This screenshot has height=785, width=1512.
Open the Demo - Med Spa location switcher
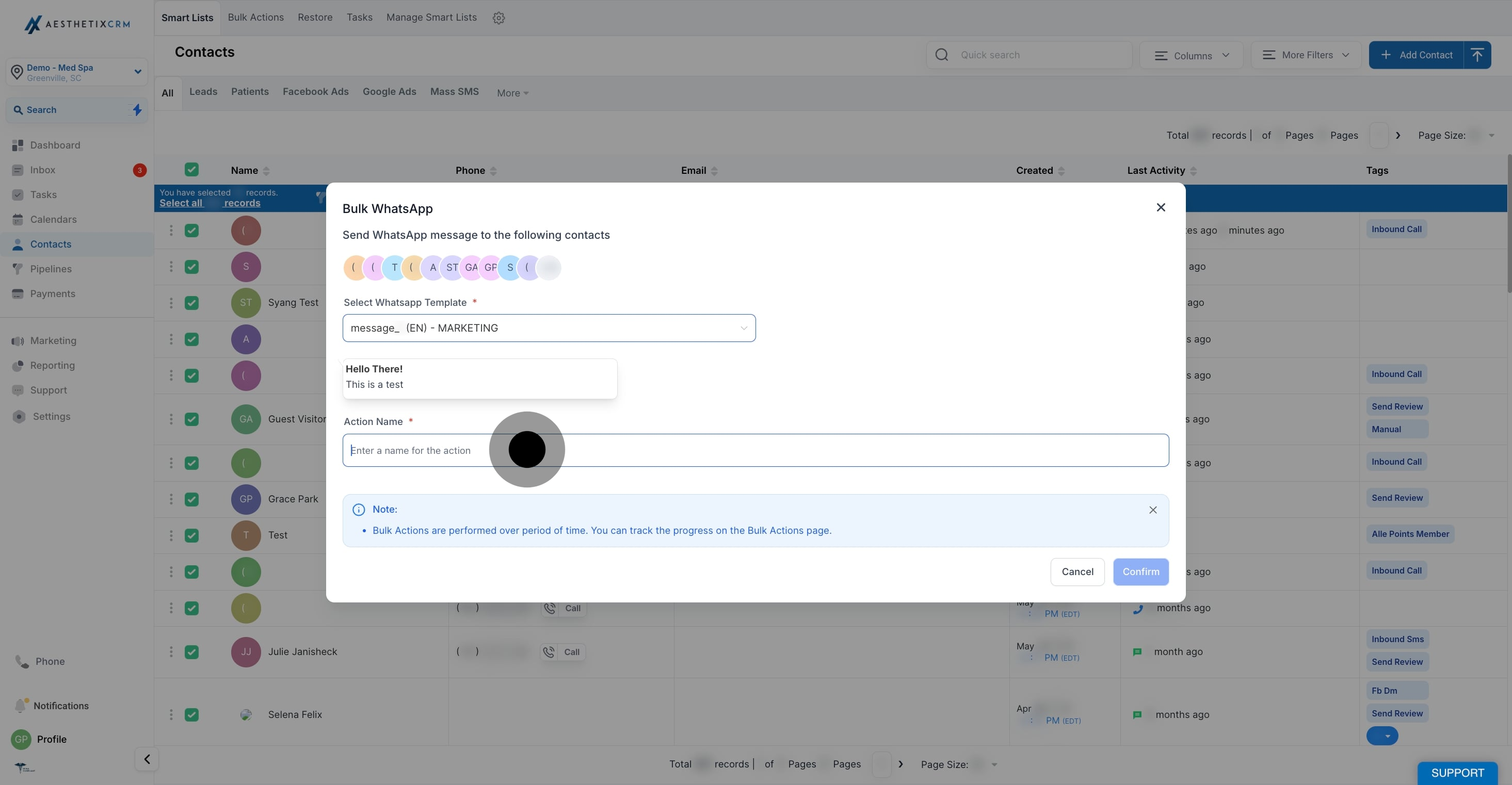pos(76,72)
